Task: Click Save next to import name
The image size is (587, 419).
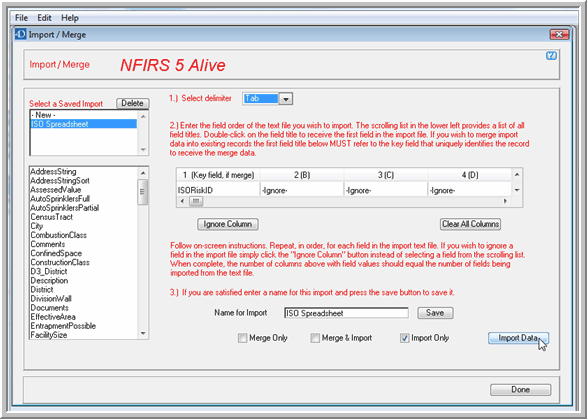Action: [x=435, y=313]
